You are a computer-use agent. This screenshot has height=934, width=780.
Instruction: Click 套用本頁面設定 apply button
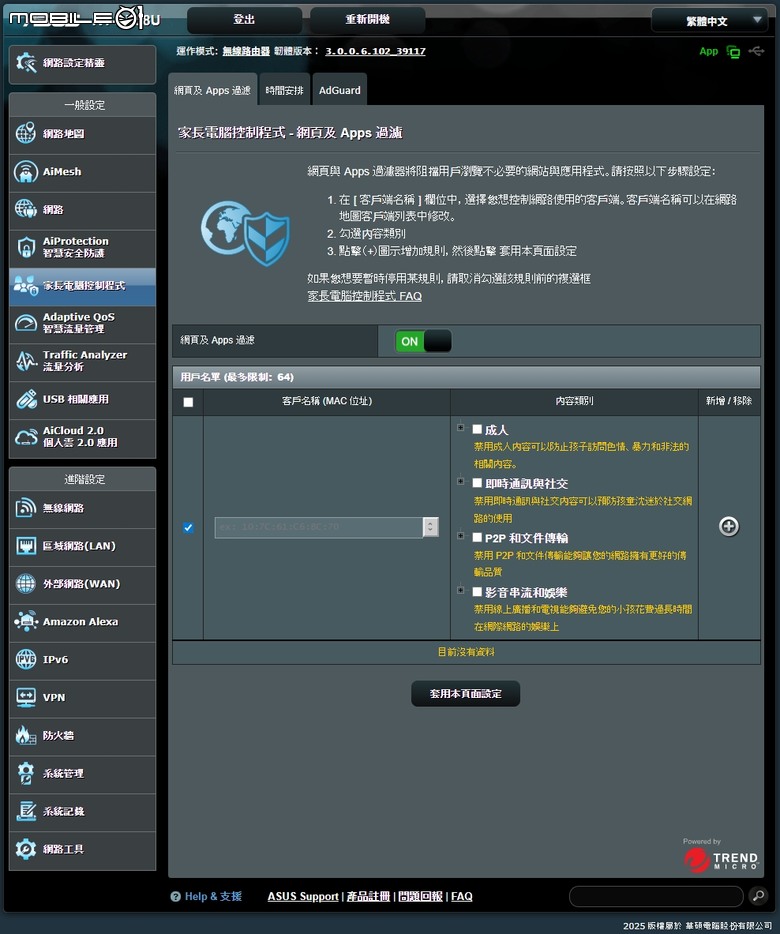pyautogui.click(x=465, y=694)
